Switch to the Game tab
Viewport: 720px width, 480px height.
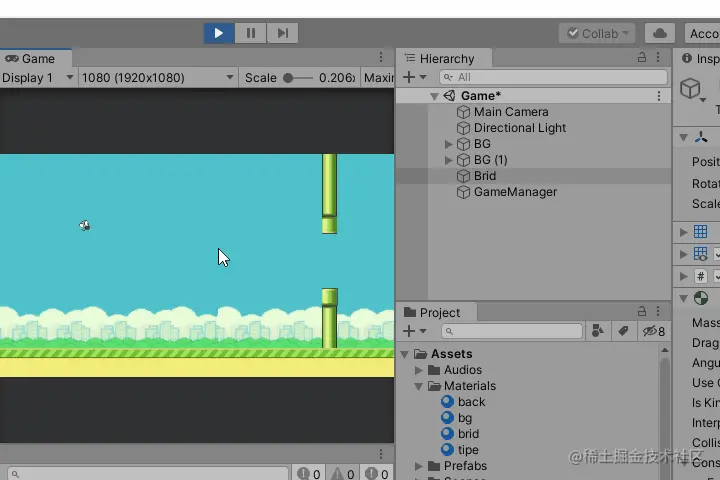(36, 59)
